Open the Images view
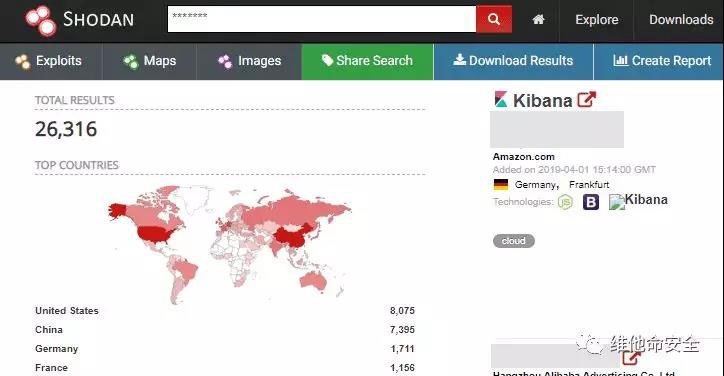Viewport: 724px width, 376px height. 249,61
